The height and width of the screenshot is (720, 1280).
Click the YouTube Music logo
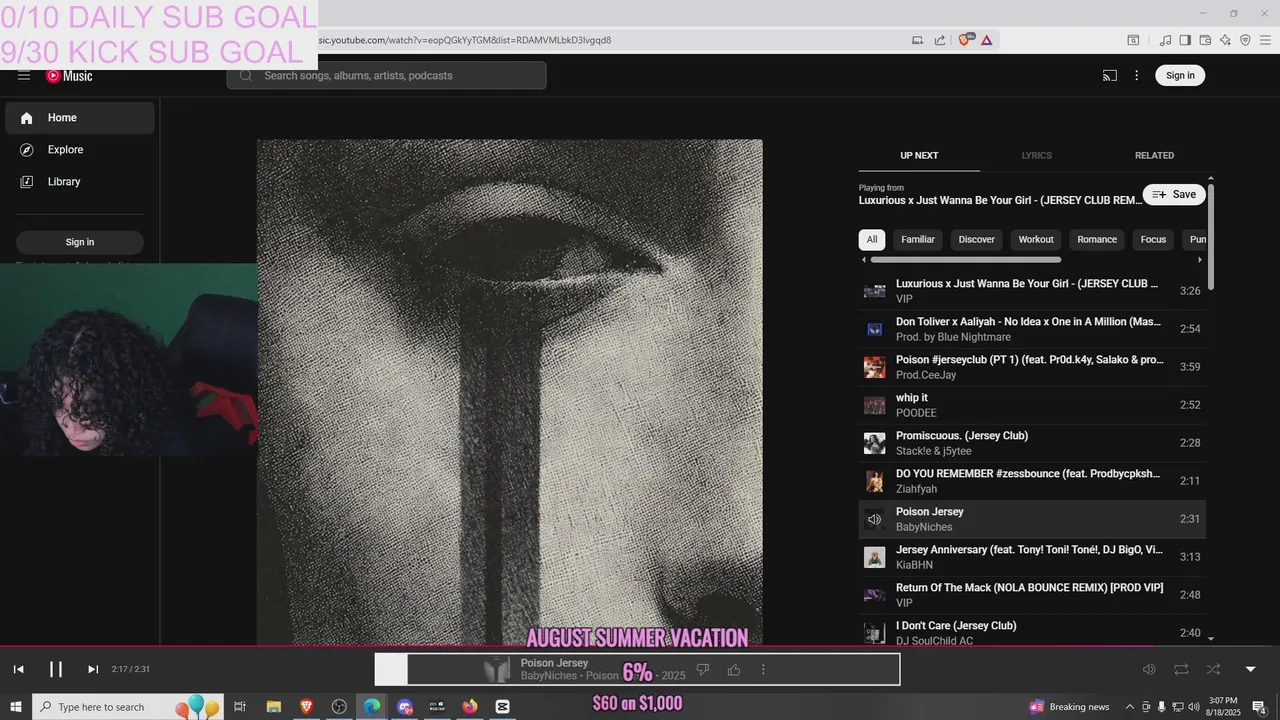click(x=69, y=76)
